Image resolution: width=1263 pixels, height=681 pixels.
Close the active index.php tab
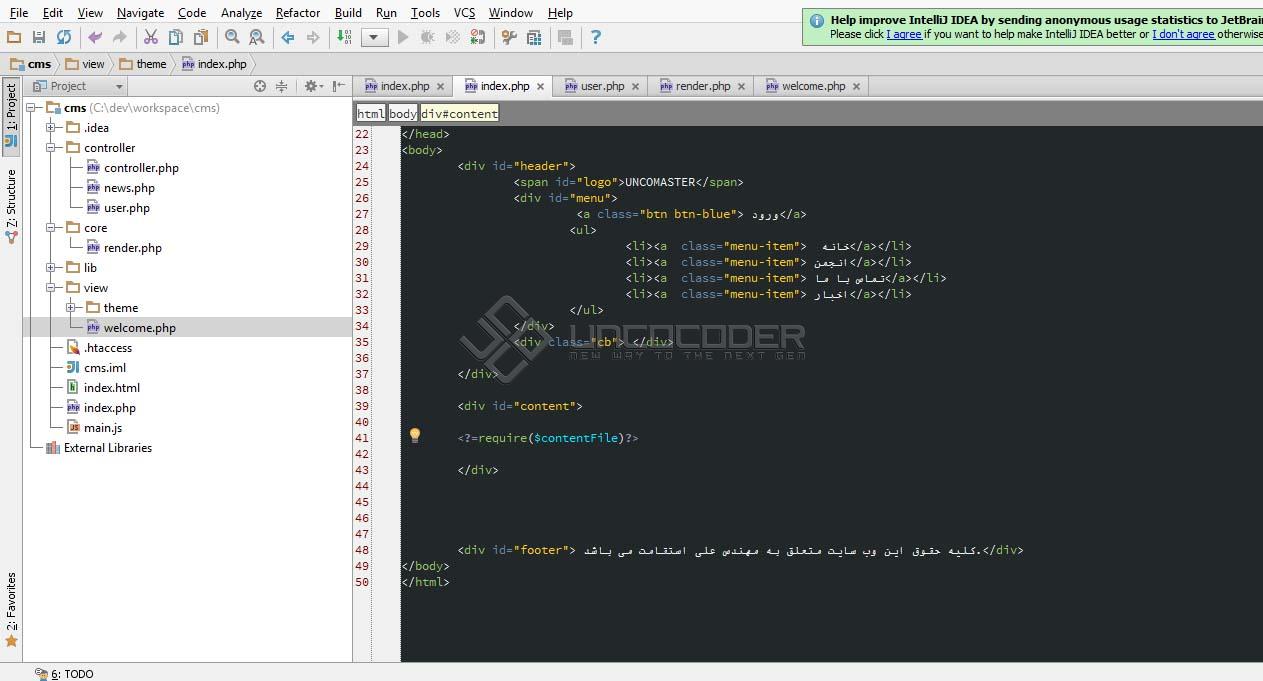coord(540,87)
